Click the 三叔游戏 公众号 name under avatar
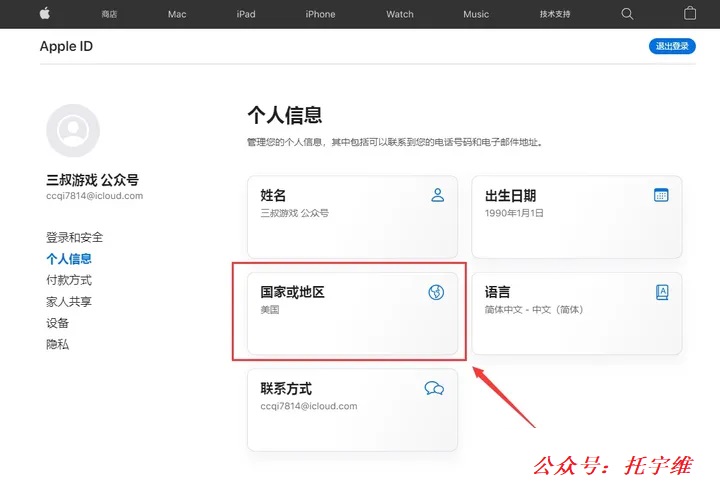 92,180
